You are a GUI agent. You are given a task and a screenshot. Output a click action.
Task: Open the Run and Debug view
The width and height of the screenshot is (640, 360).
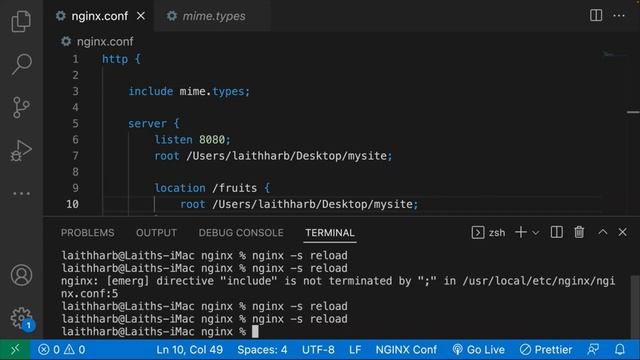tap(21, 151)
